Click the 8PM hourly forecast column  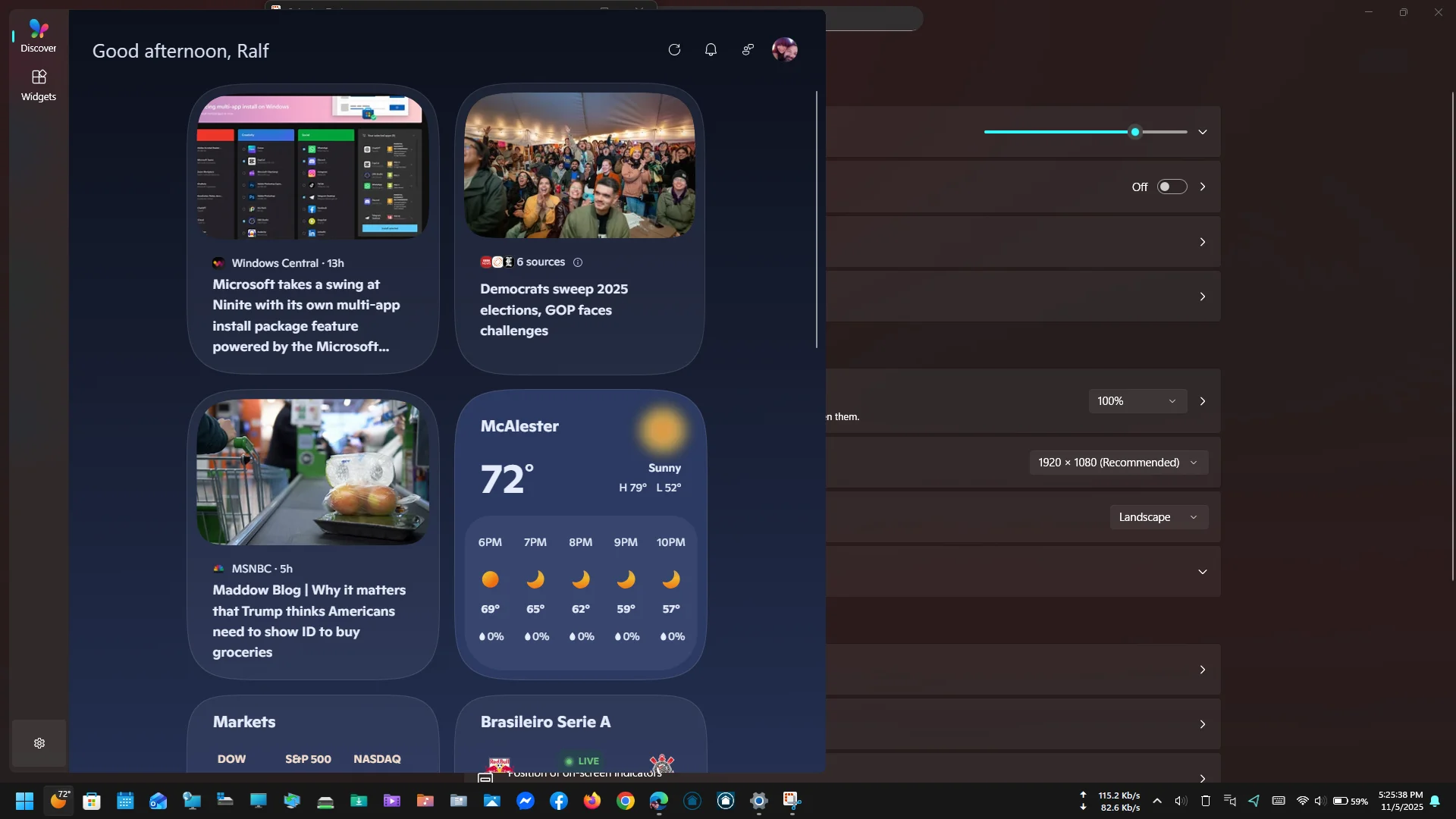coord(581,589)
